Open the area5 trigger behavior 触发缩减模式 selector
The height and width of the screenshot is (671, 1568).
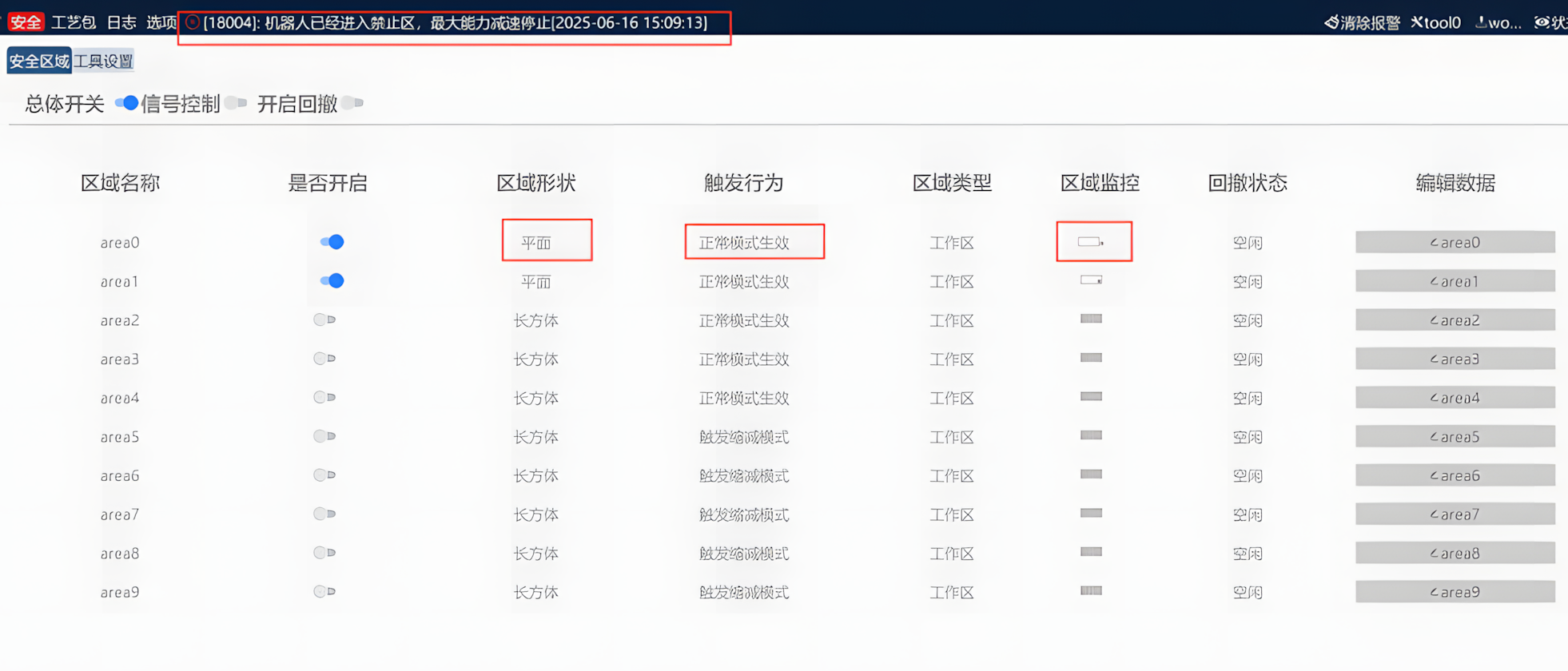click(744, 437)
